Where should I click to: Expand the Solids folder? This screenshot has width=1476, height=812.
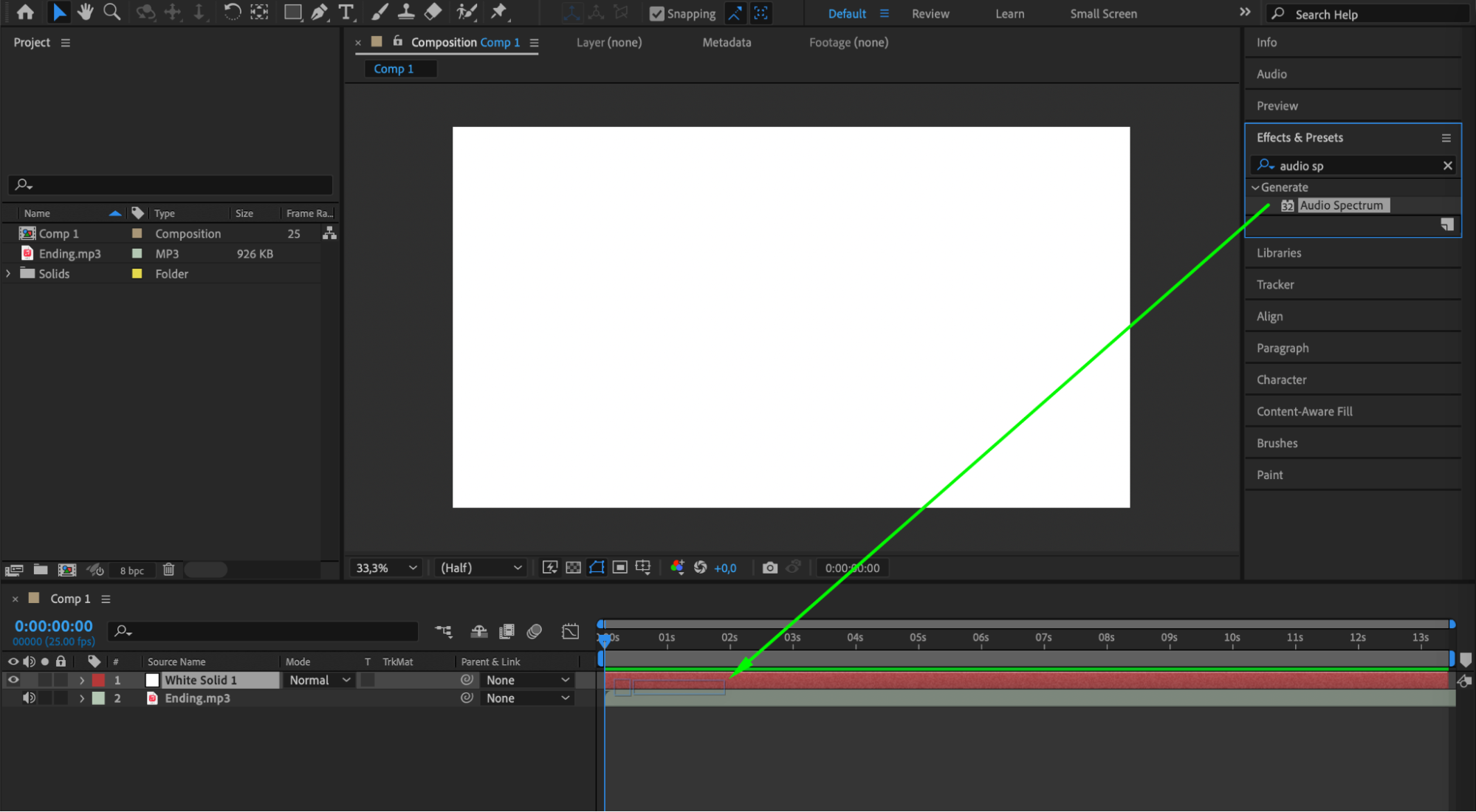(8, 273)
